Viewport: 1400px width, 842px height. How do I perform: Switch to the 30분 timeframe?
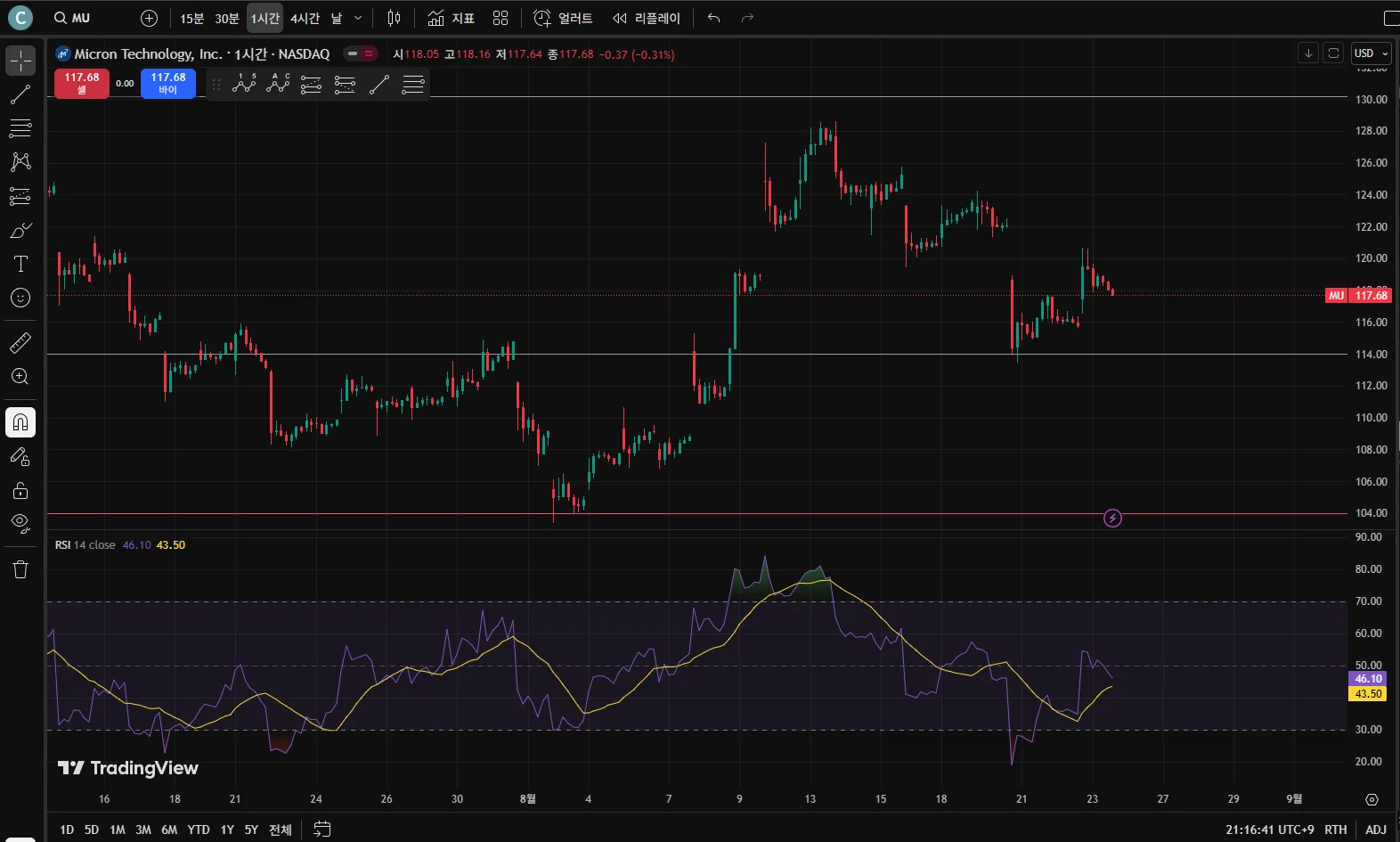point(227,18)
